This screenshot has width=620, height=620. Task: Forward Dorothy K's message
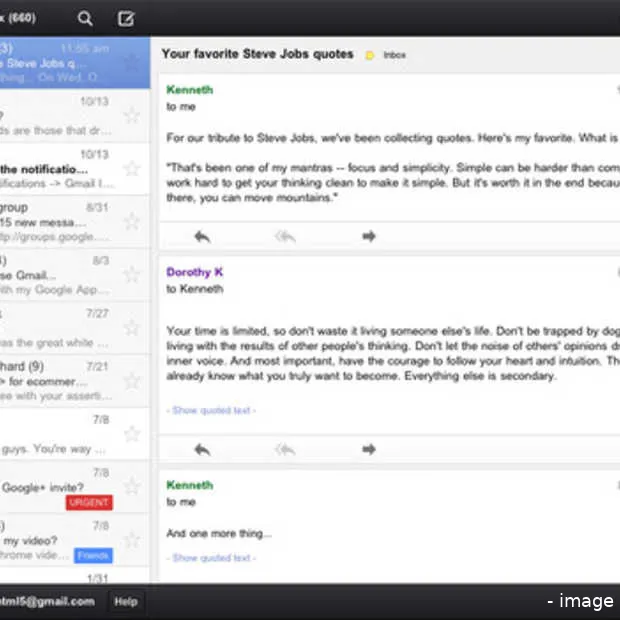[369, 449]
